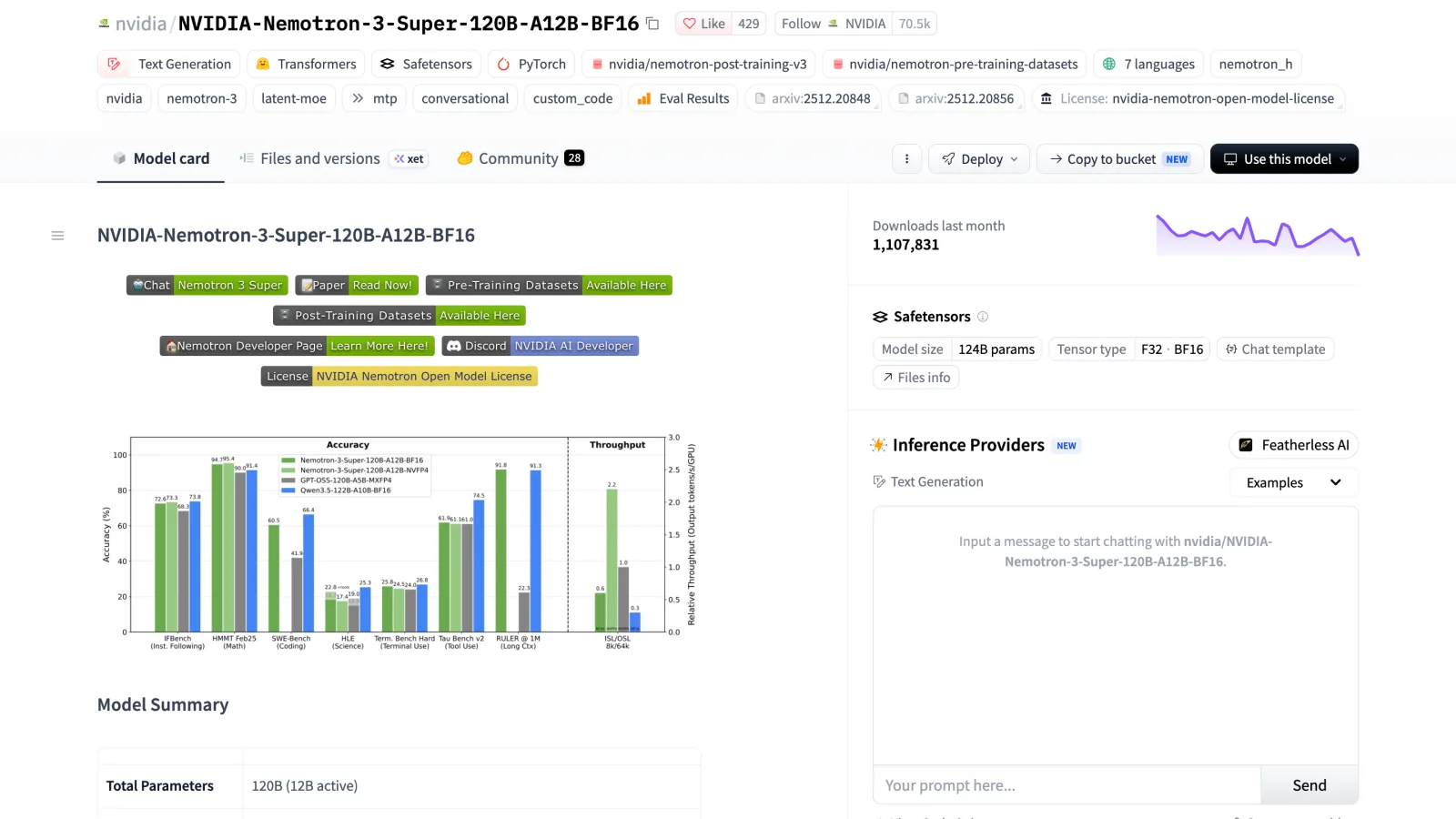
Task: Click the downloads trend sparkline chart
Action: coord(1258,235)
